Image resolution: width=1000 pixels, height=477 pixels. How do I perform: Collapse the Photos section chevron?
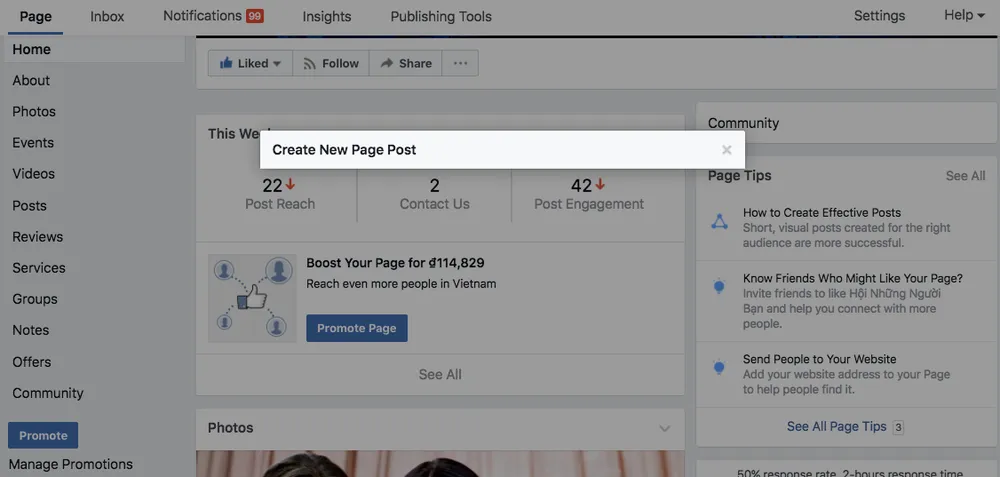(665, 428)
